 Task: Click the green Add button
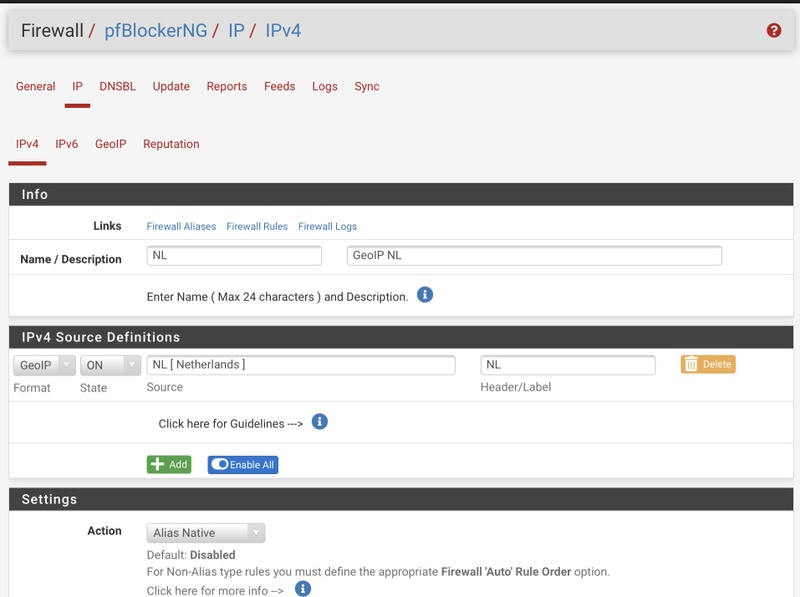(x=169, y=464)
